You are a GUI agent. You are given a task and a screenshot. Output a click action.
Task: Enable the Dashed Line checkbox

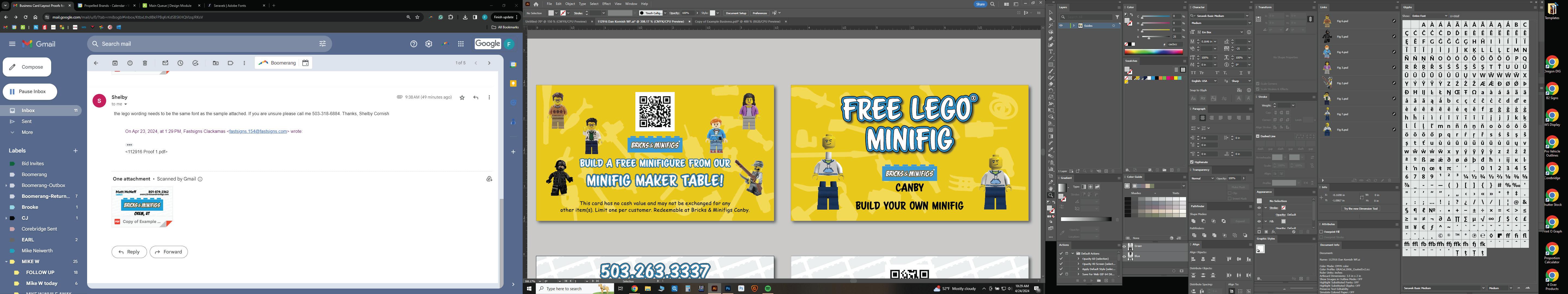[x=1258, y=136]
